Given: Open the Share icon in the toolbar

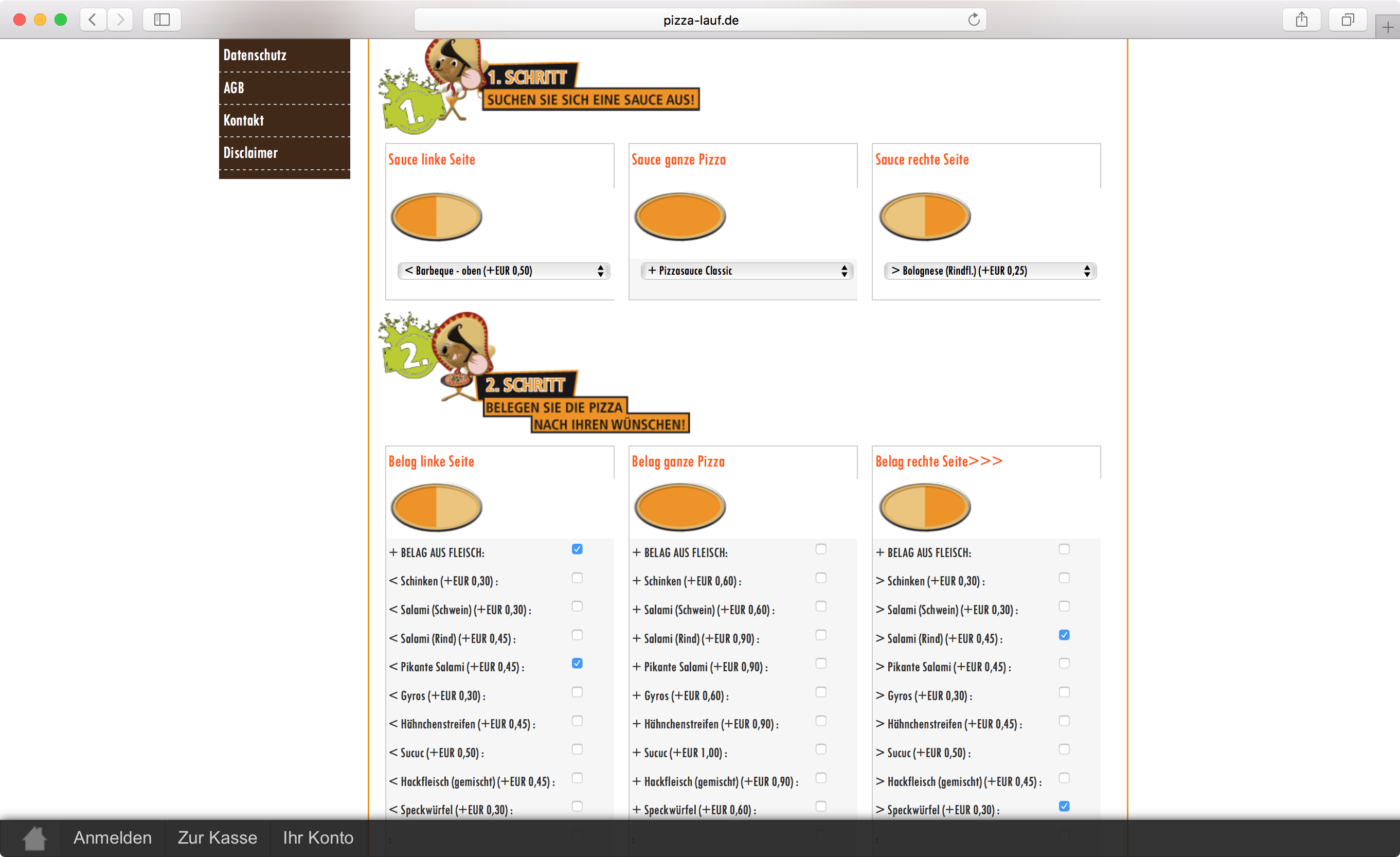Looking at the screenshot, I should (1301, 20).
